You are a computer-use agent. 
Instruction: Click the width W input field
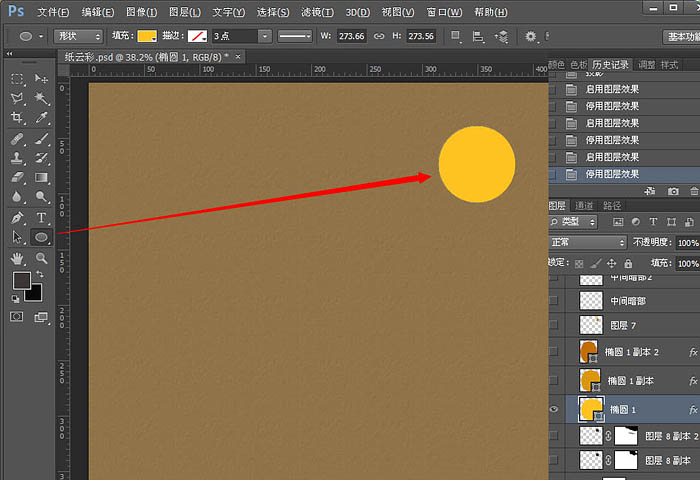click(x=351, y=36)
